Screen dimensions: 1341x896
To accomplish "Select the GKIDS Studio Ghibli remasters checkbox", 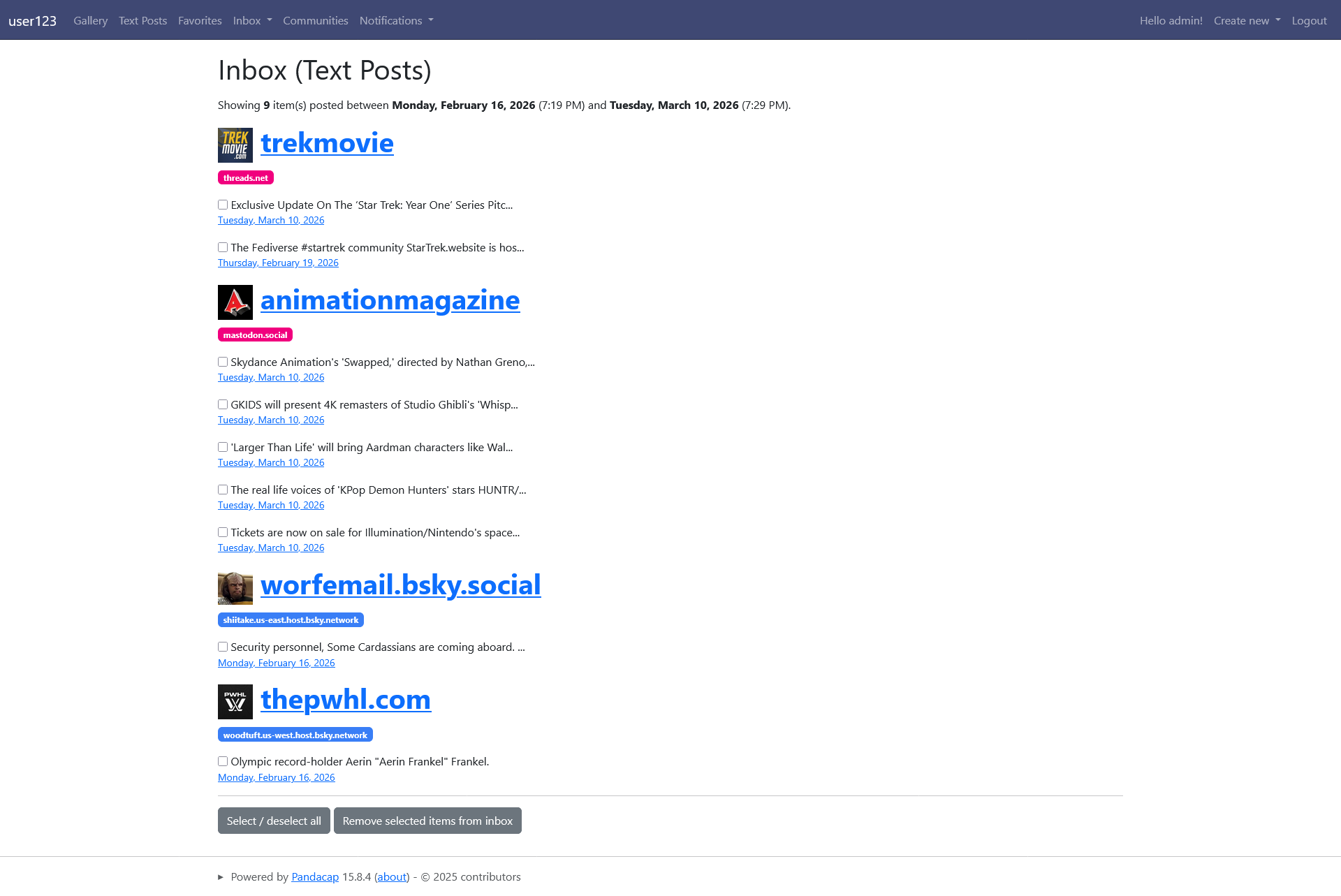I will [223, 404].
